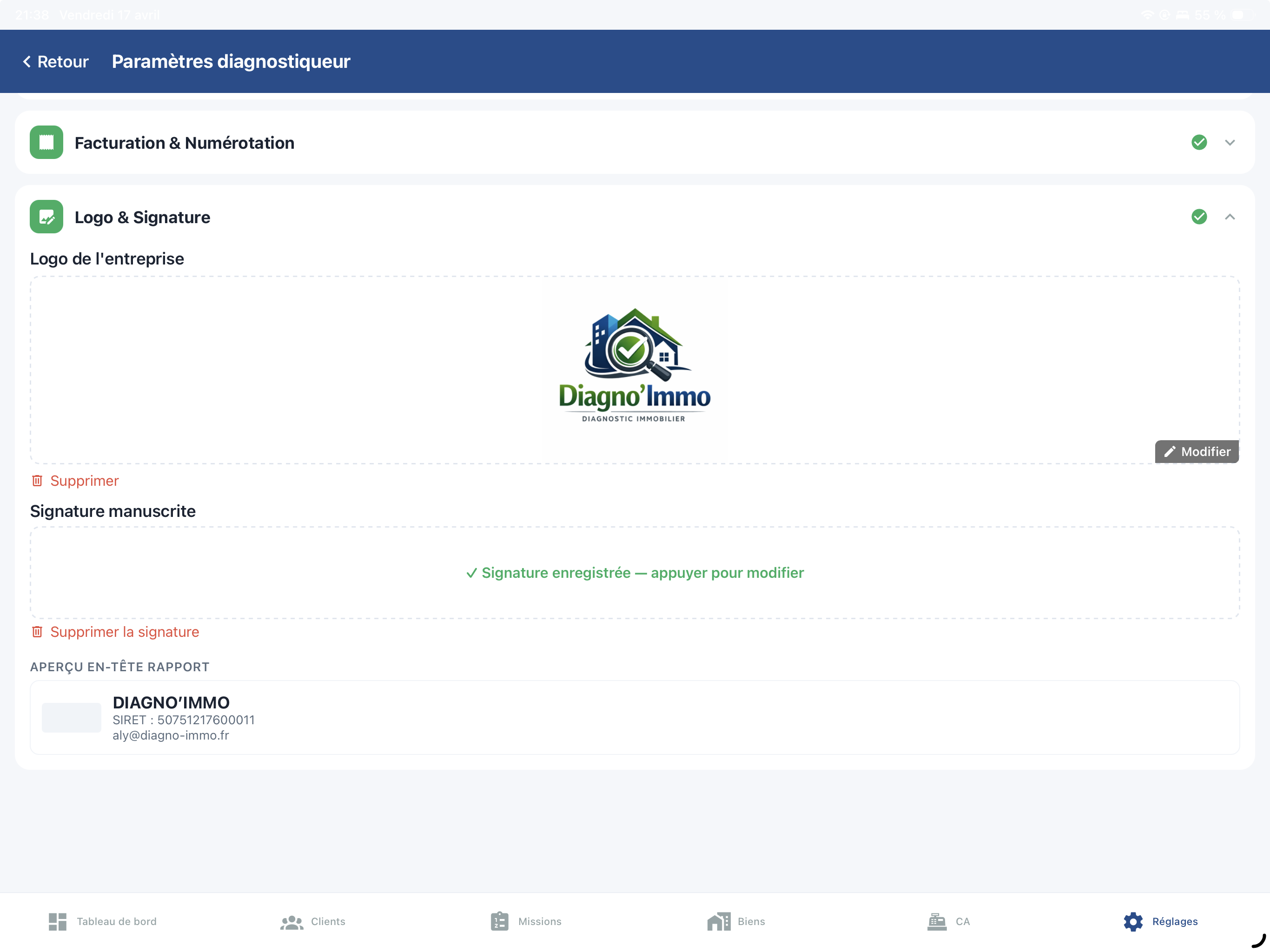Image resolution: width=1270 pixels, height=952 pixels.
Task: Open Réglages via the gear icon
Action: [x=1133, y=921]
